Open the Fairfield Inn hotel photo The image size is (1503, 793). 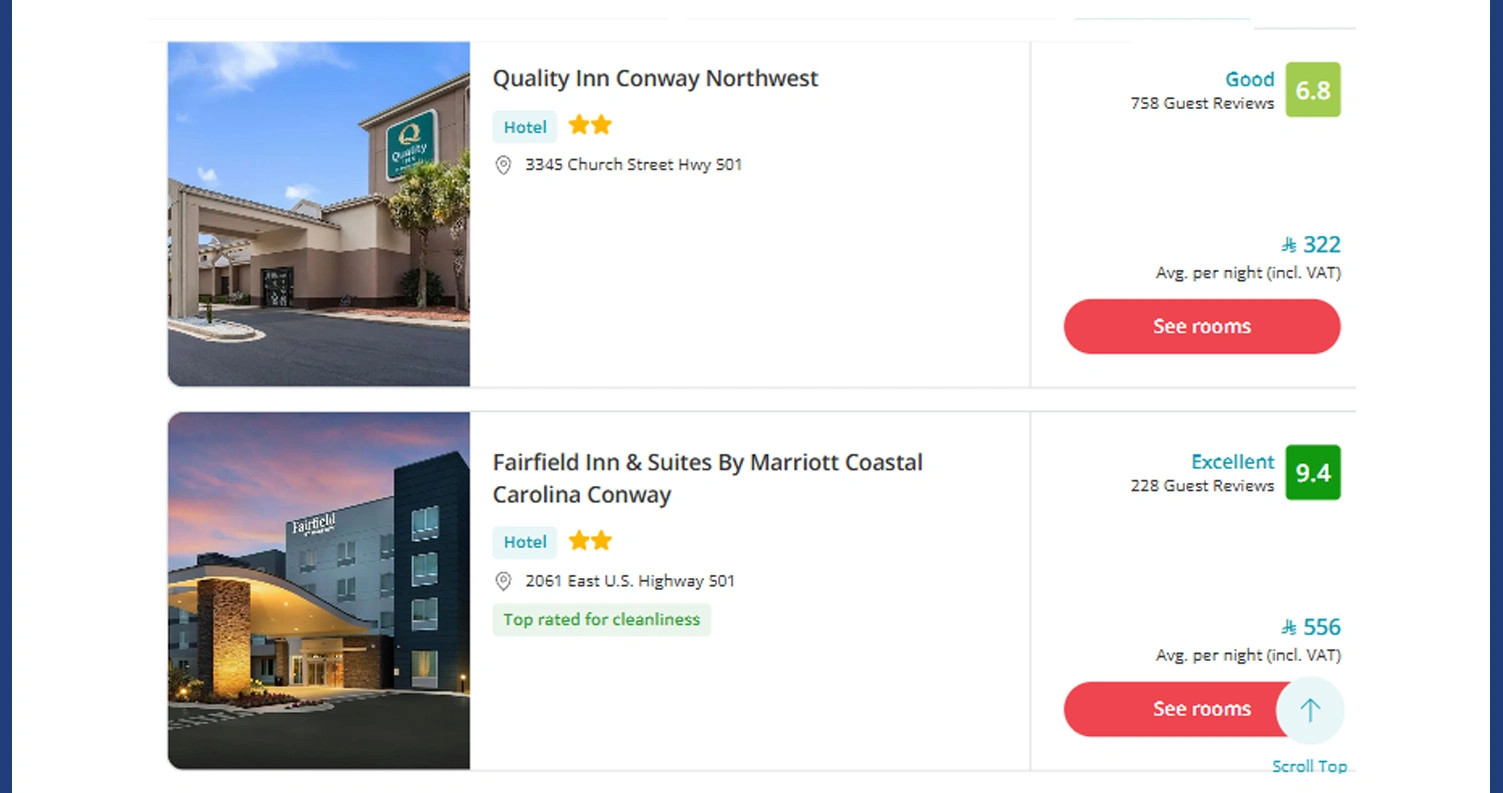pos(318,590)
